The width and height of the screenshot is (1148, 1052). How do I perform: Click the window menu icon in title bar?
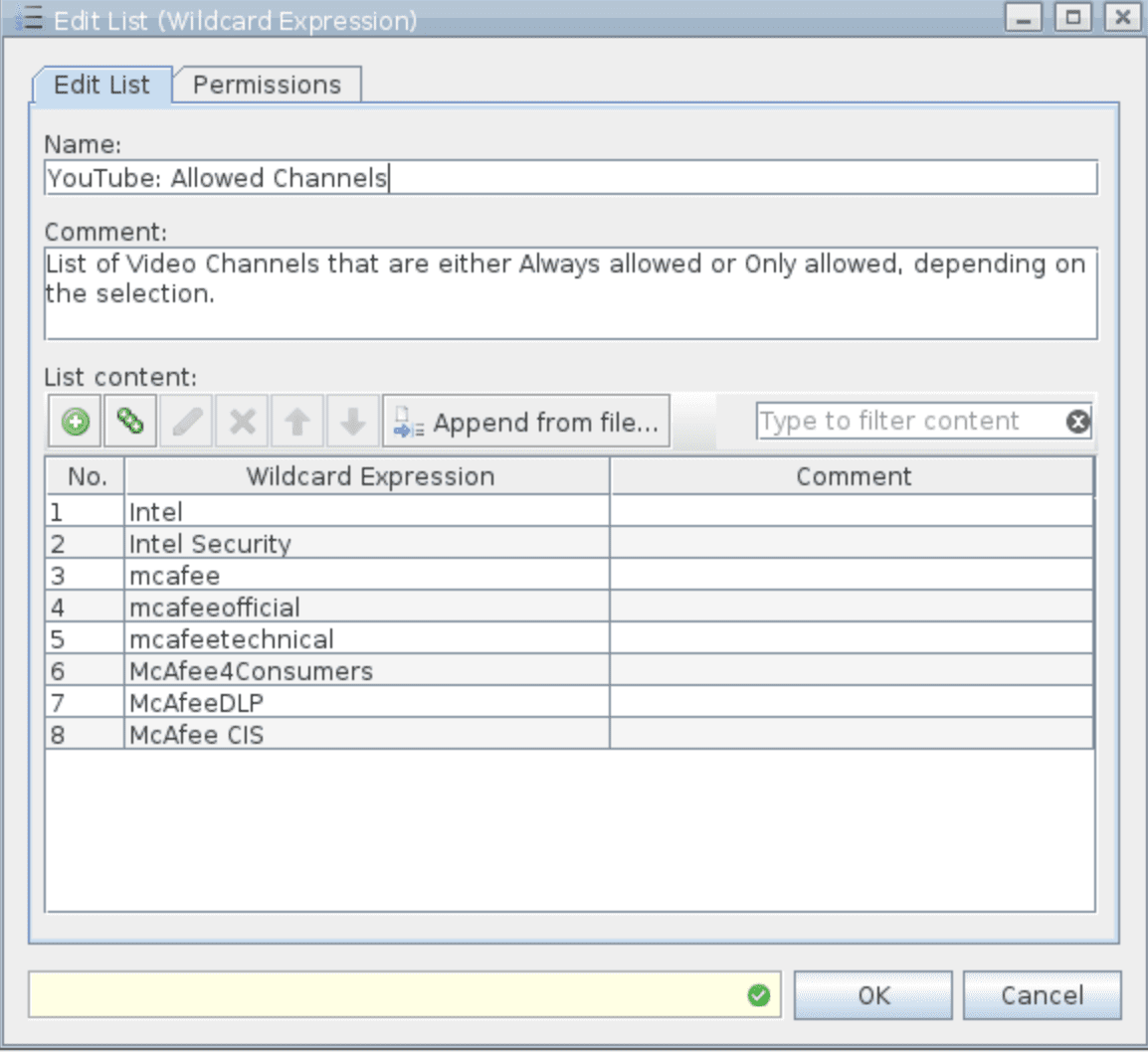pyautogui.click(x=29, y=18)
